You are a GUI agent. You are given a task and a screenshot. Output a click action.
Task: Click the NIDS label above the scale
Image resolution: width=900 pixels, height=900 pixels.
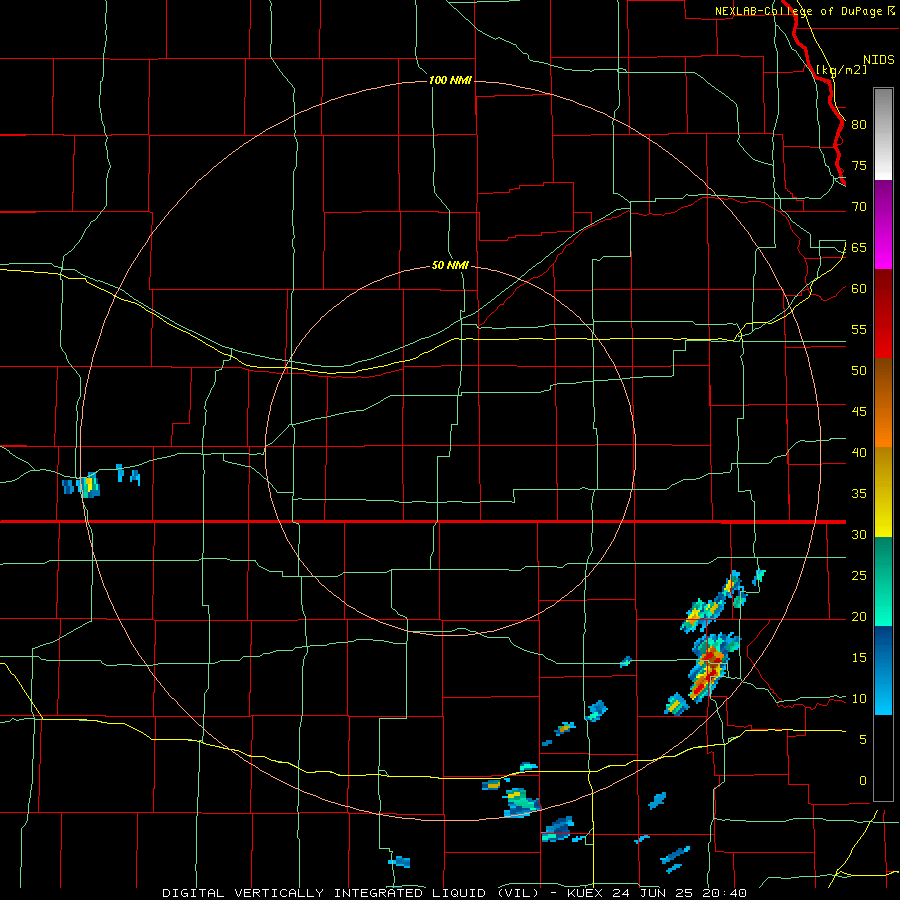[x=879, y=60]
